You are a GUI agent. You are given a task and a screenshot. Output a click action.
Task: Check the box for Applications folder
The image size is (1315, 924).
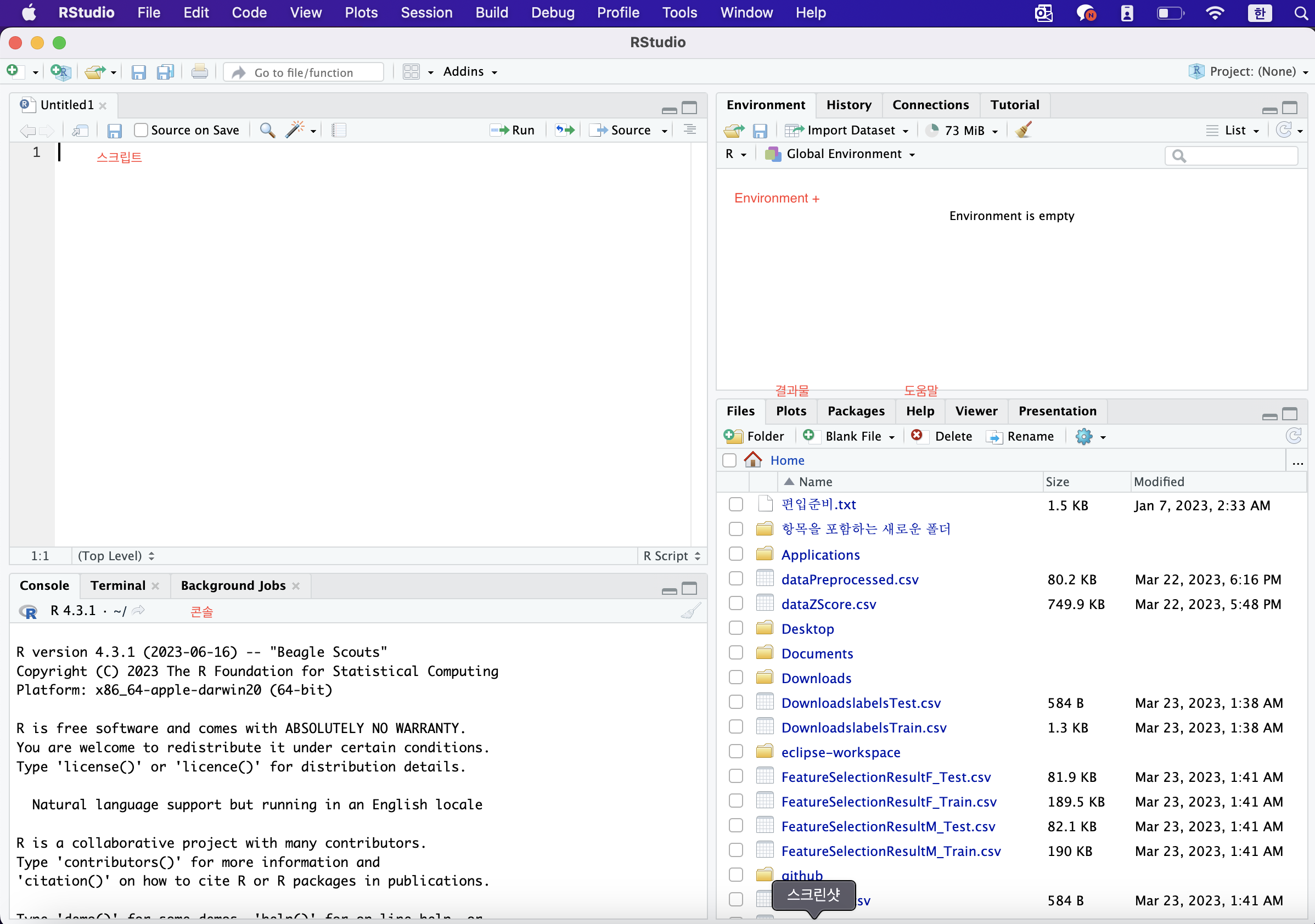[736, 554]
